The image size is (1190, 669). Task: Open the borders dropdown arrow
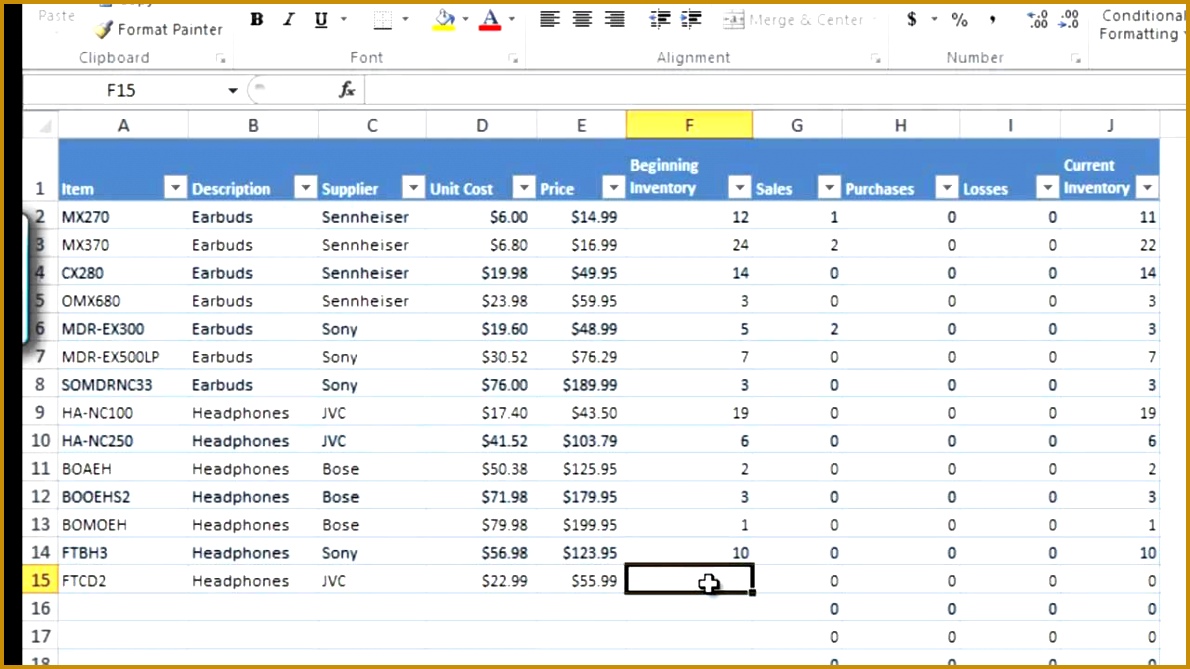click(405, 20)
